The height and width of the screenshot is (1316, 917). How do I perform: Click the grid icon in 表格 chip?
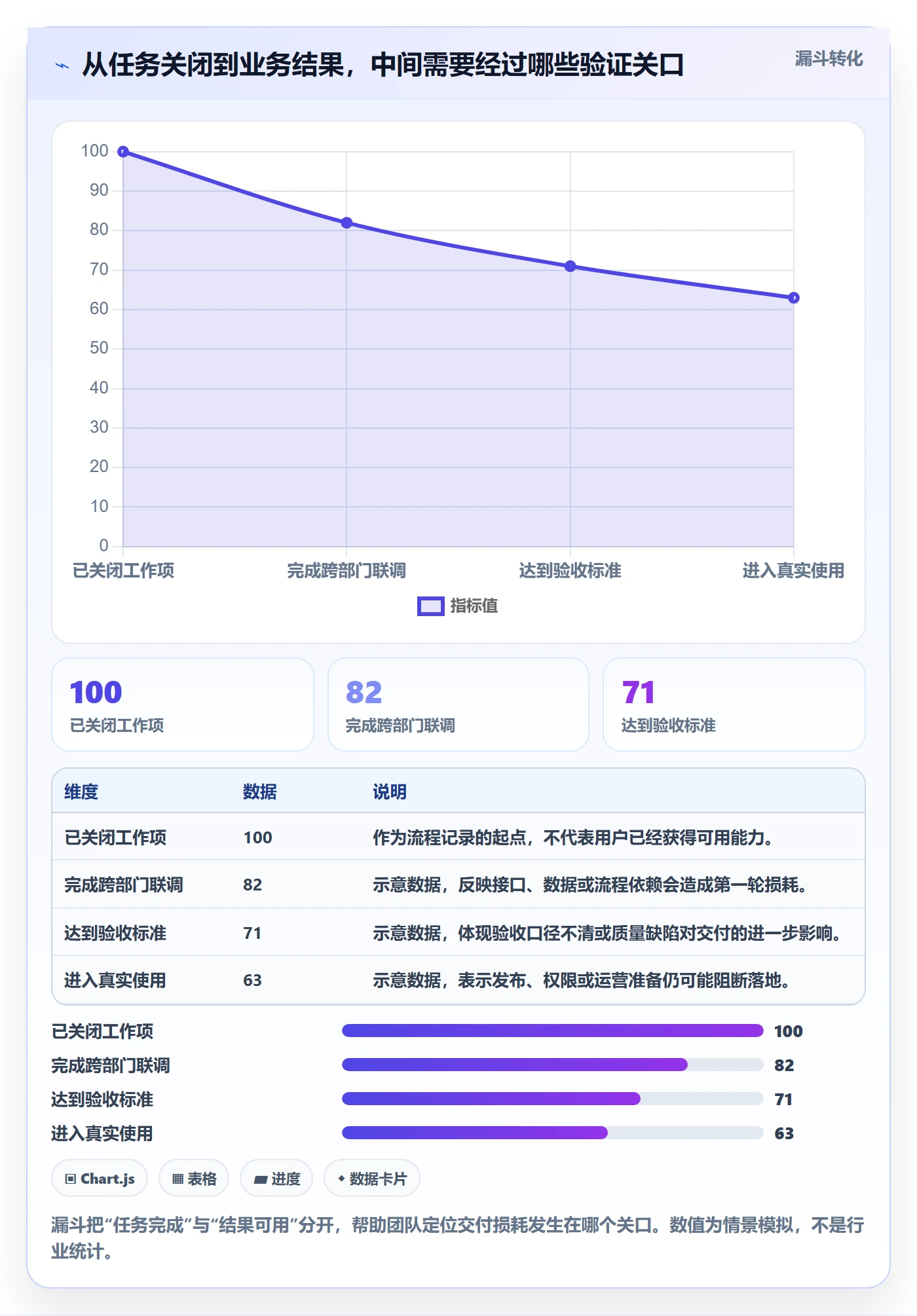(178, 1179)
